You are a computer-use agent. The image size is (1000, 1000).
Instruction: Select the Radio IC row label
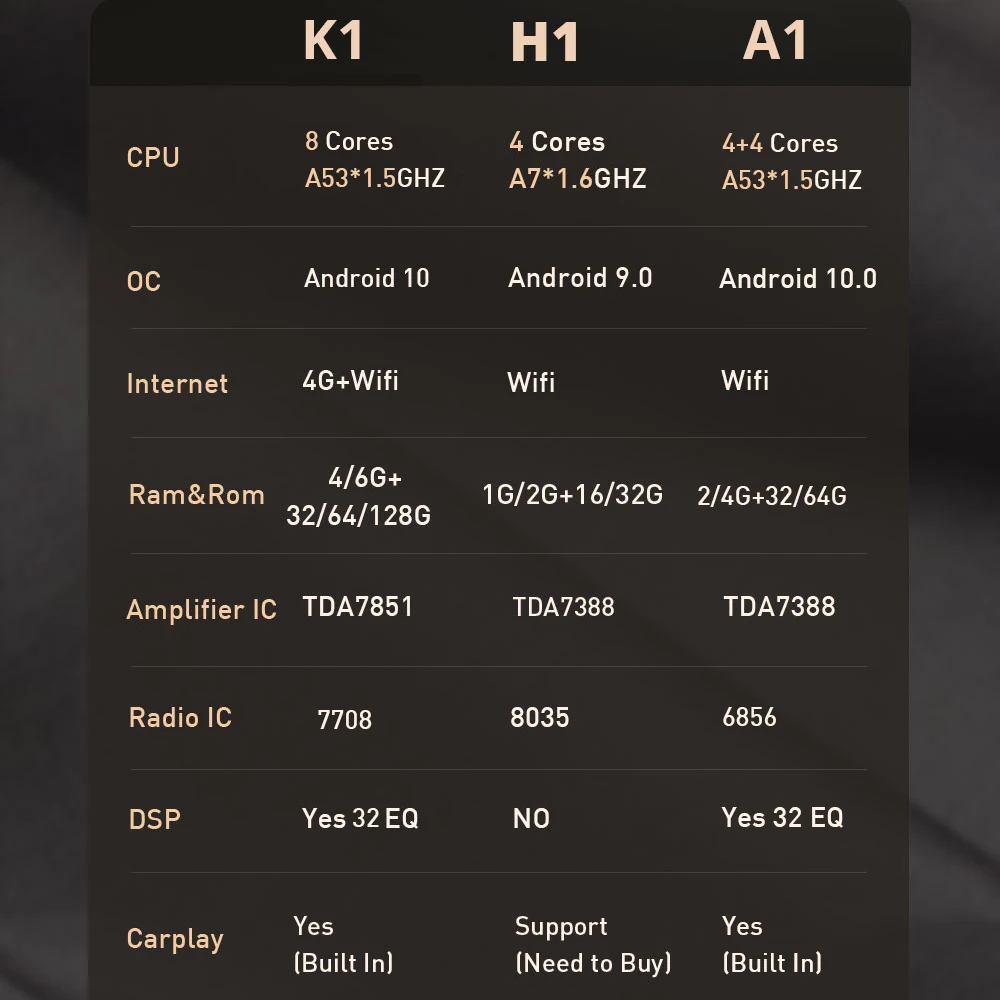pos(180,718)
